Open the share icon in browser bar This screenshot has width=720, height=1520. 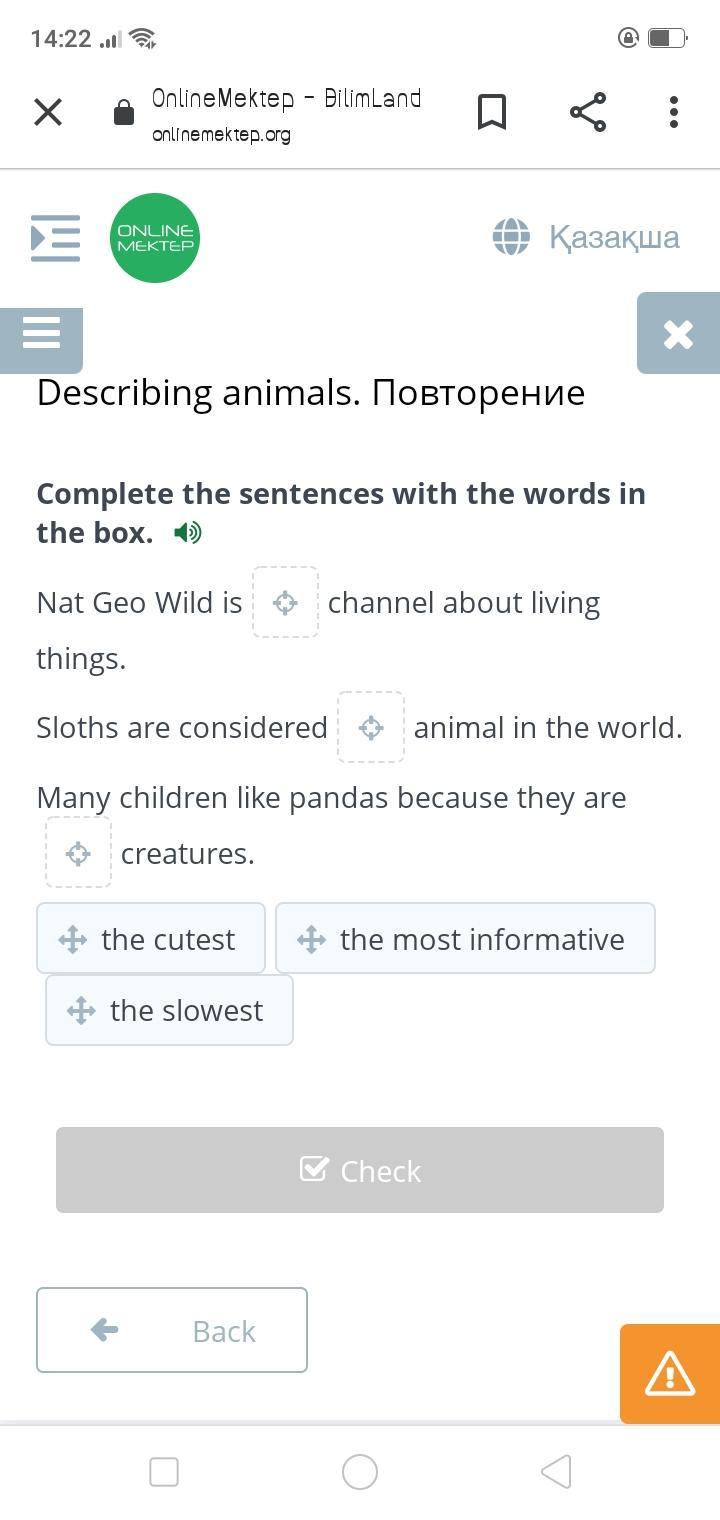(x=588, y=112)
